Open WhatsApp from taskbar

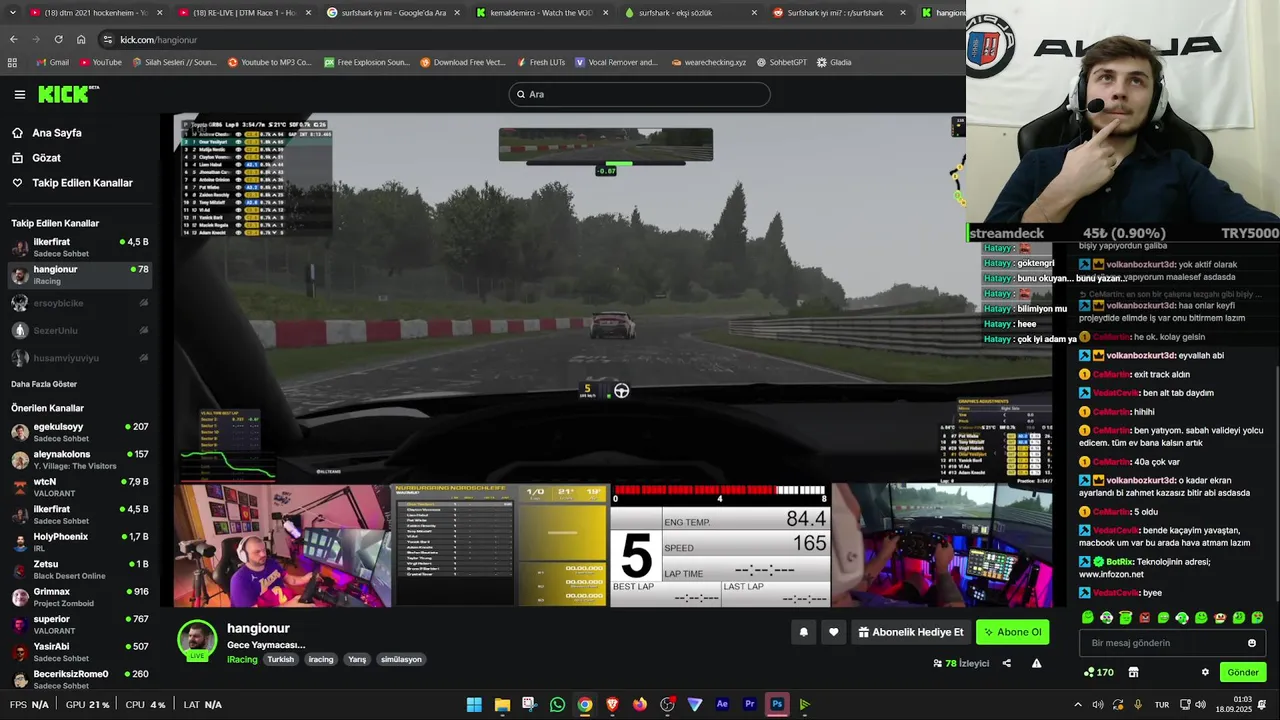[557, 704]
